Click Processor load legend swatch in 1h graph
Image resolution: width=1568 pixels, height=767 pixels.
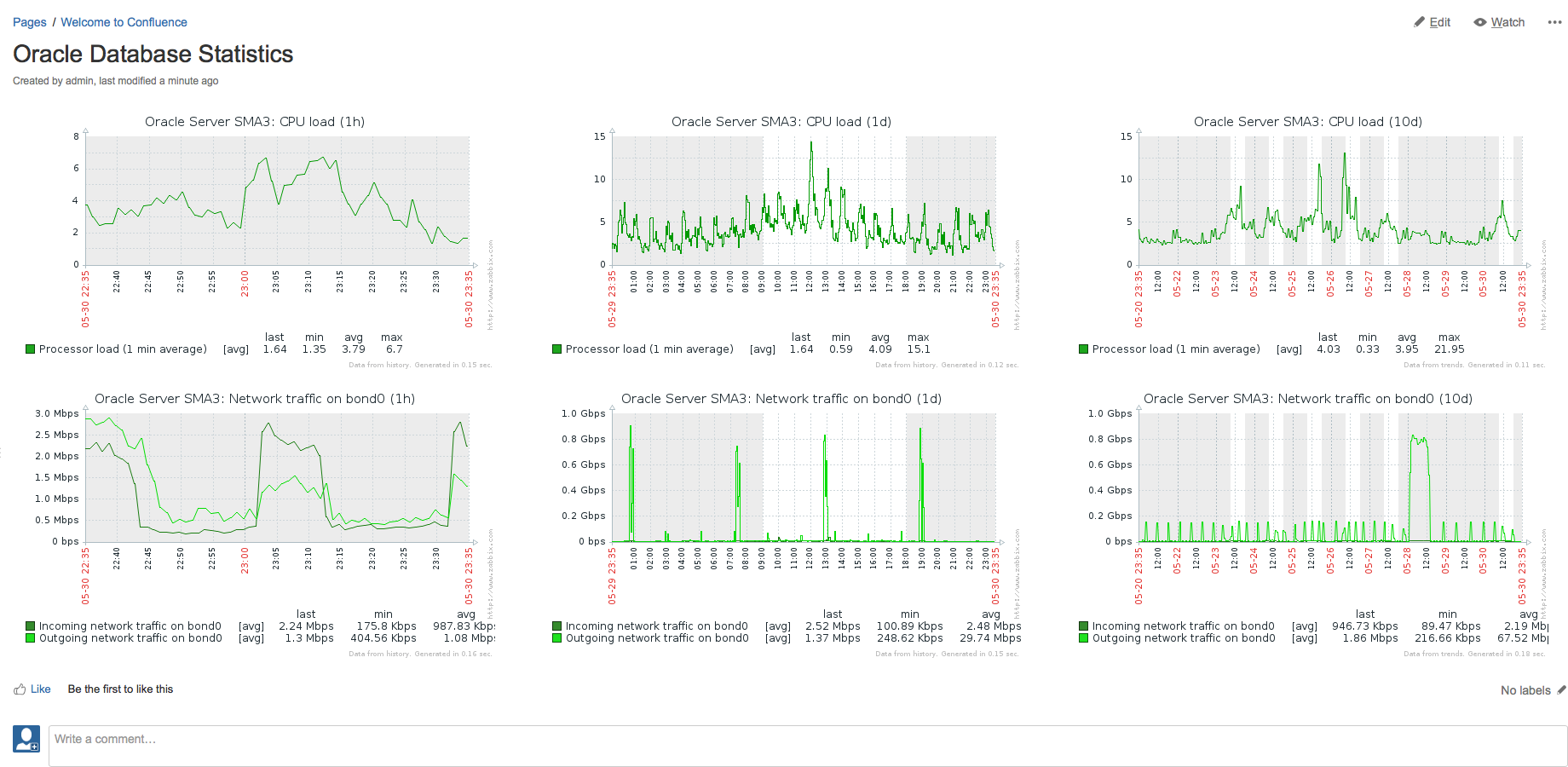pos(30,349)
